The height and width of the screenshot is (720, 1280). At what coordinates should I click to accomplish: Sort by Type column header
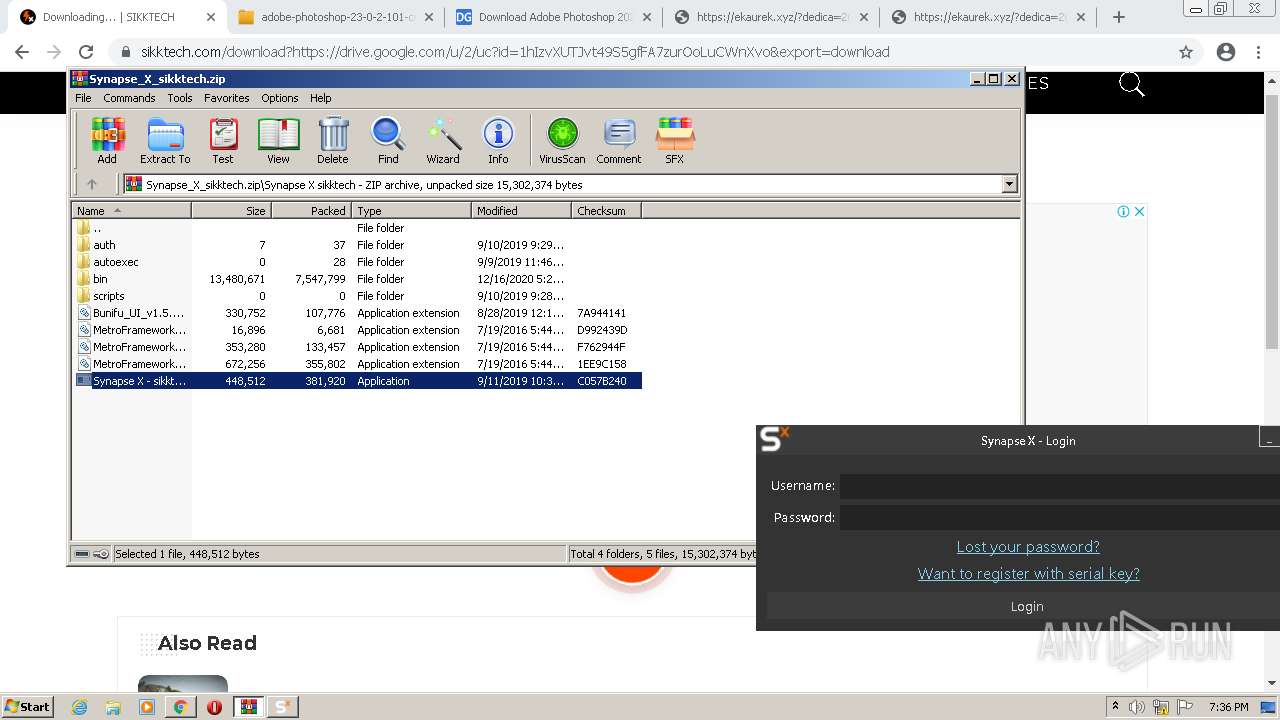[411, 211]
